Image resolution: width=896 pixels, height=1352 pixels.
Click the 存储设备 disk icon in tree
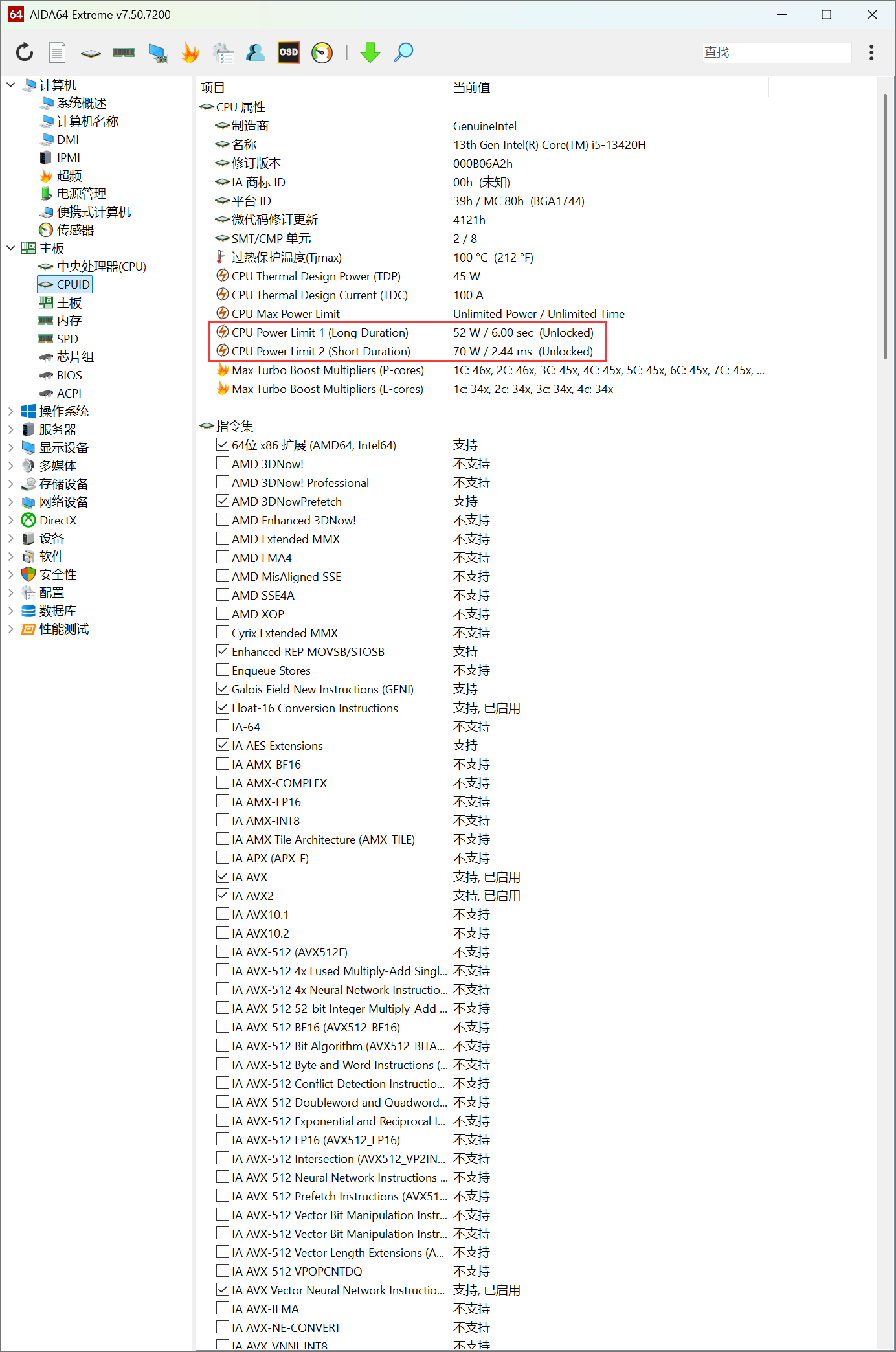coord(28,484)
